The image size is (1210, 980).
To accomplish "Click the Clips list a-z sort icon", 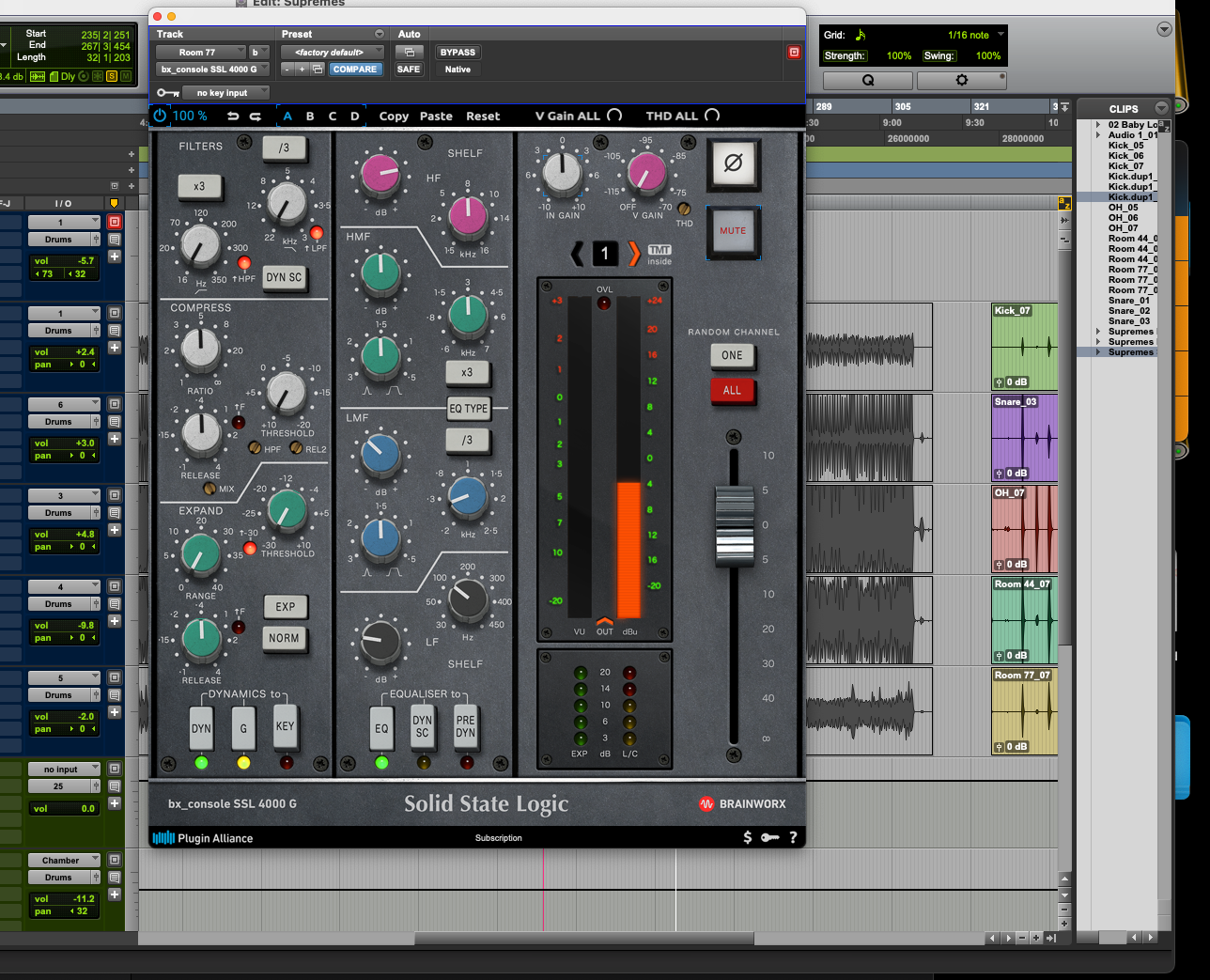I will (x=1165, y=125).
